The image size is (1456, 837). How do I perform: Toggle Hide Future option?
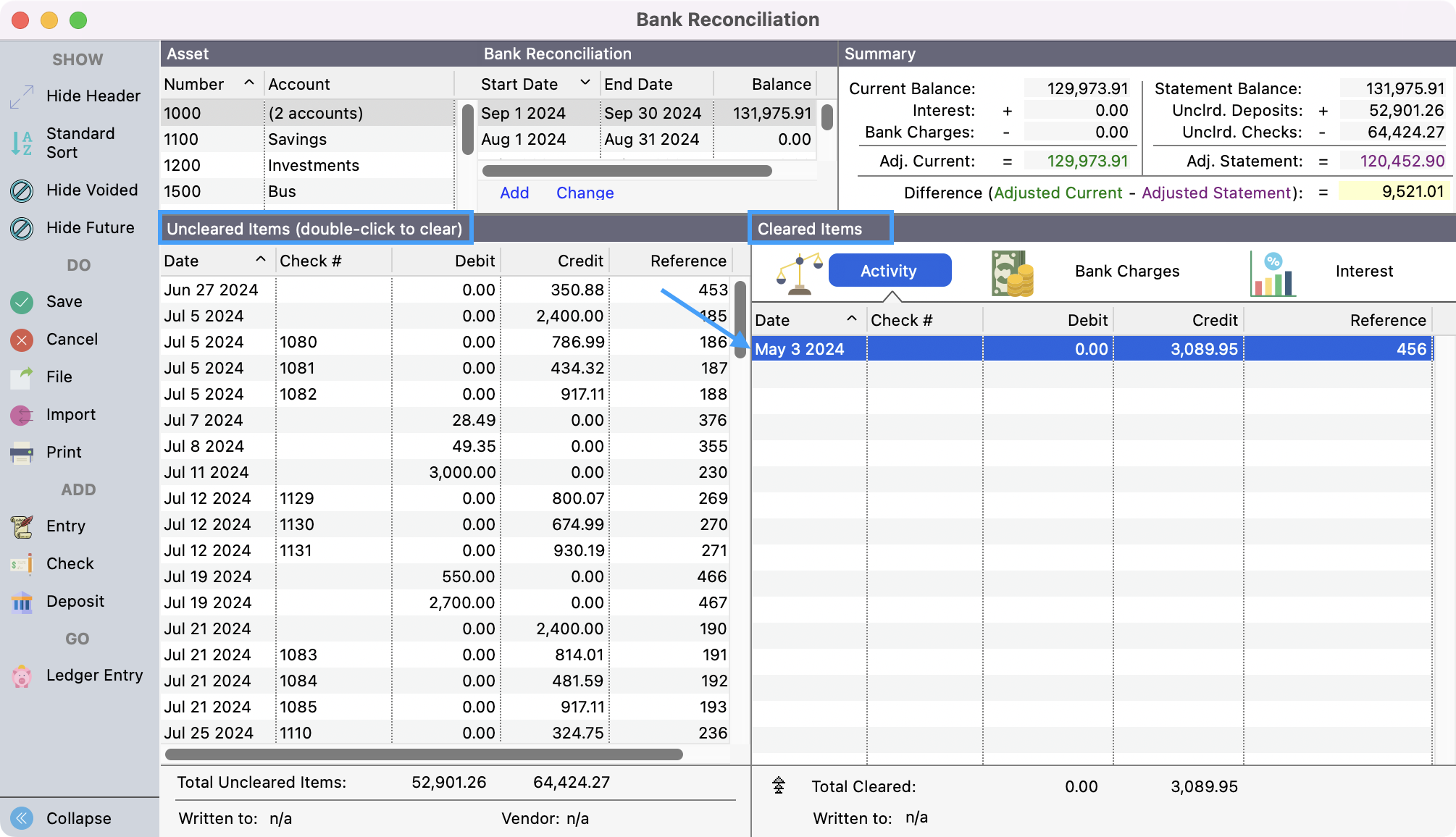(22, 228)
